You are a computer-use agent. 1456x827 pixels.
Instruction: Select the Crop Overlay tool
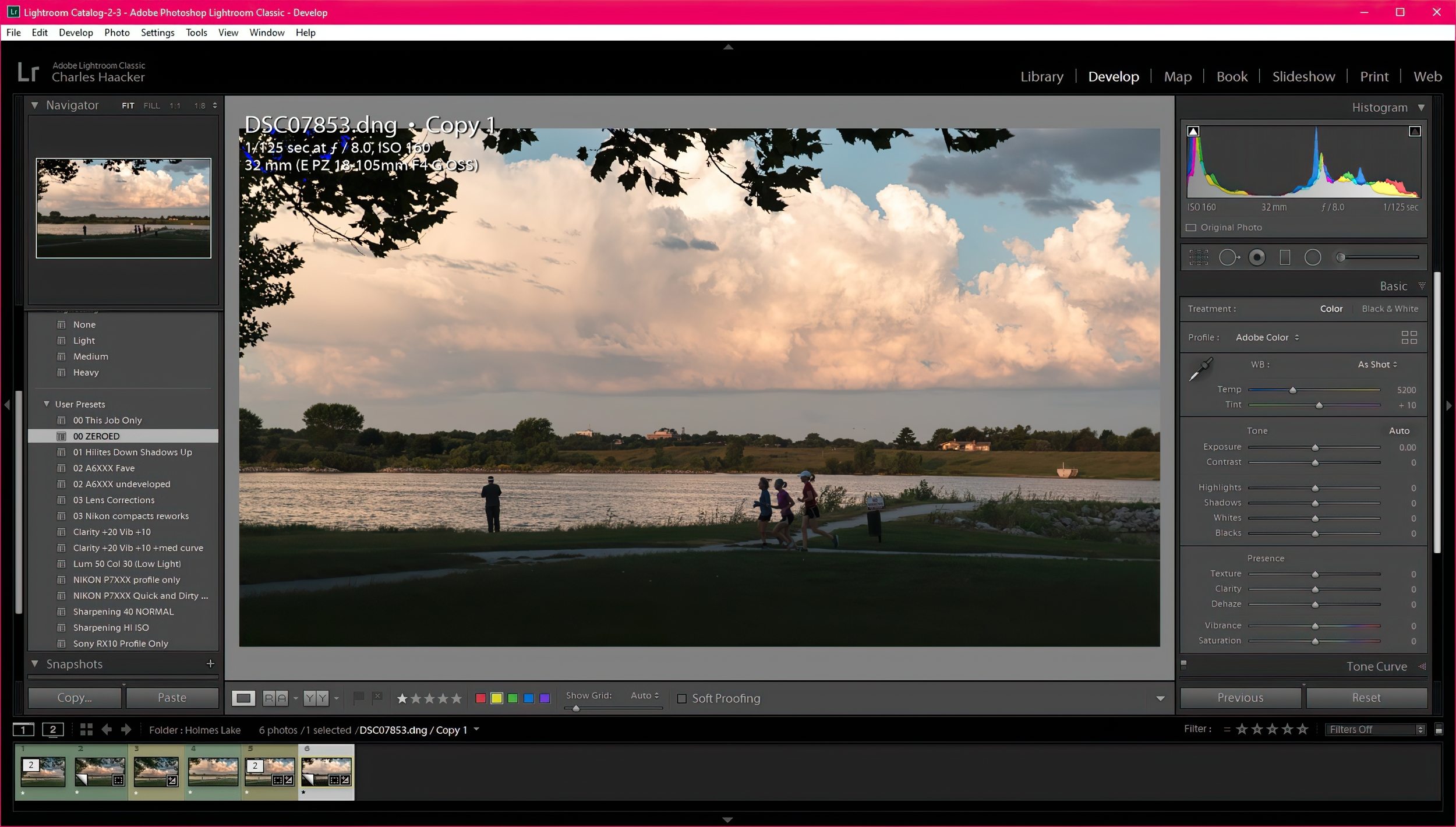(1199, 257)
